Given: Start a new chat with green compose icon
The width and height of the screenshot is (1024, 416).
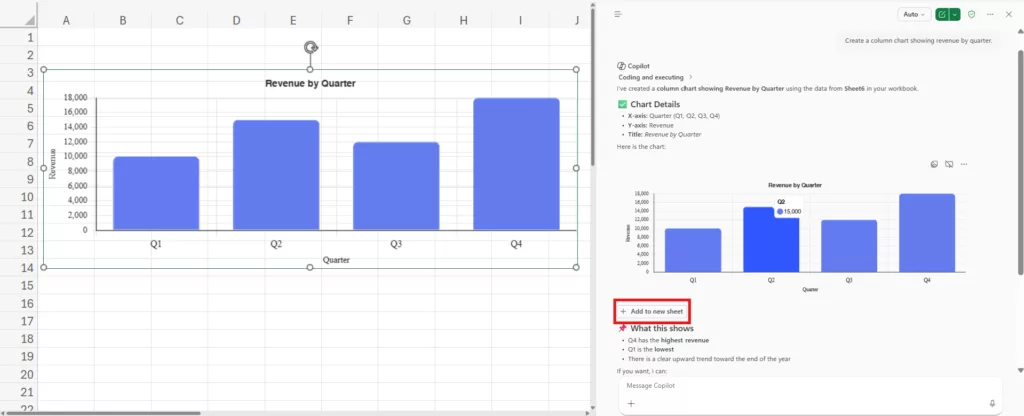Looking at the screenshot, I should coord(941,14).
